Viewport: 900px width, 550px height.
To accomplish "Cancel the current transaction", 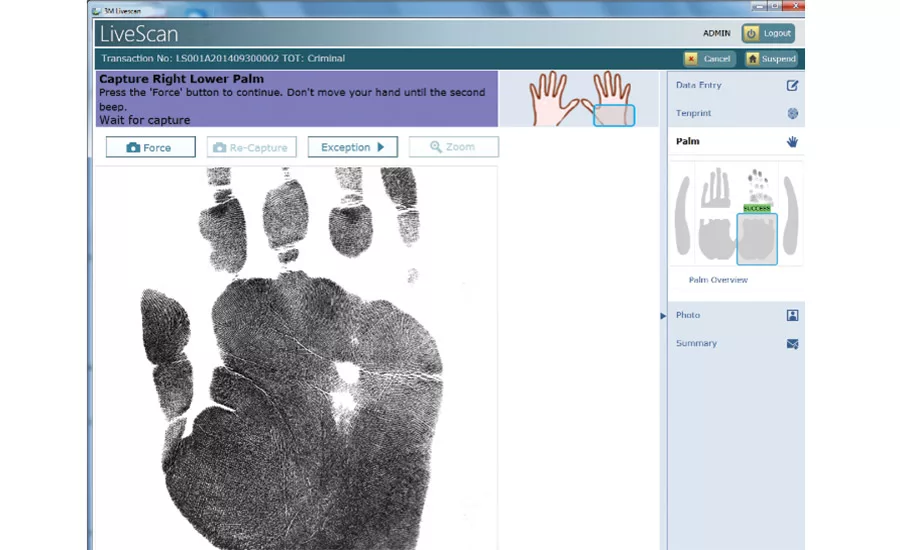I will (709, 59).
